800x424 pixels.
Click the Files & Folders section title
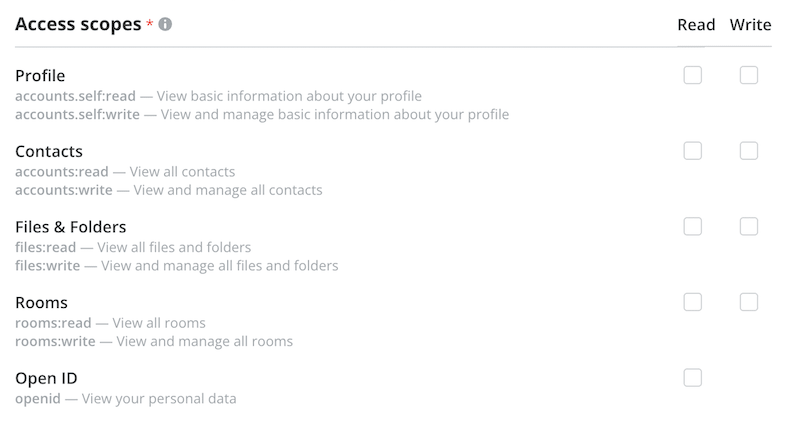(x=71, y=227)
